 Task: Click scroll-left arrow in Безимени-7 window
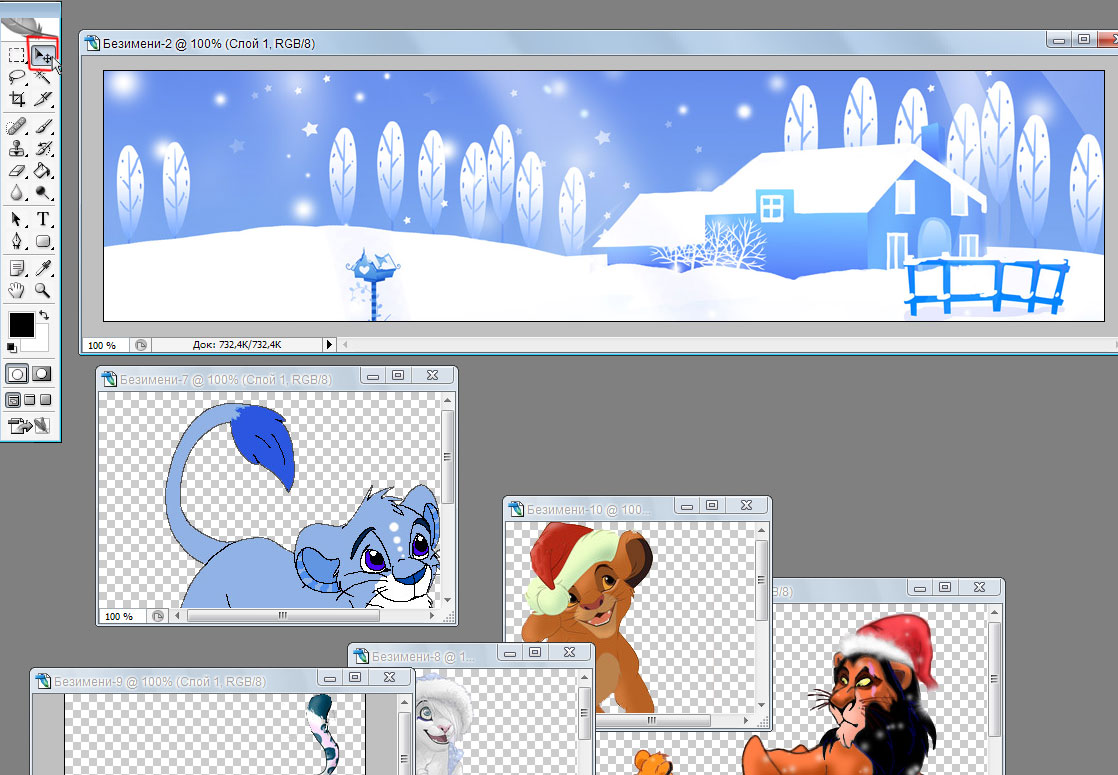click(x=178, y=615)
